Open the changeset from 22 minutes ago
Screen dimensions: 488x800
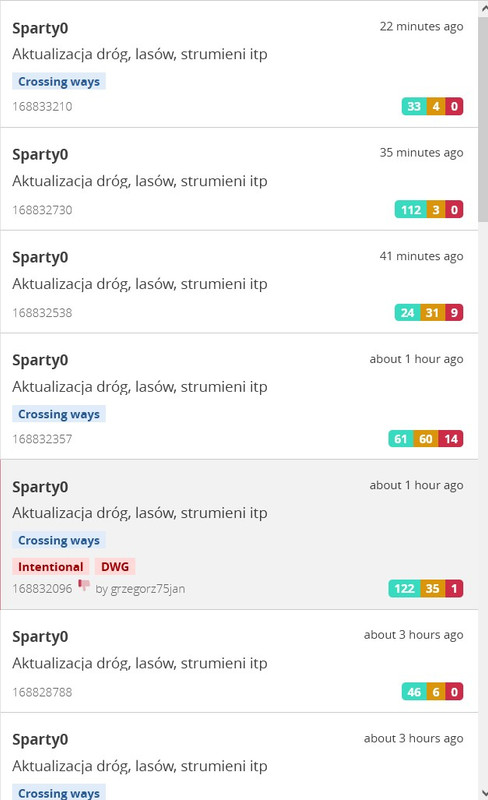pyautogui.click(x=239, y=64)
